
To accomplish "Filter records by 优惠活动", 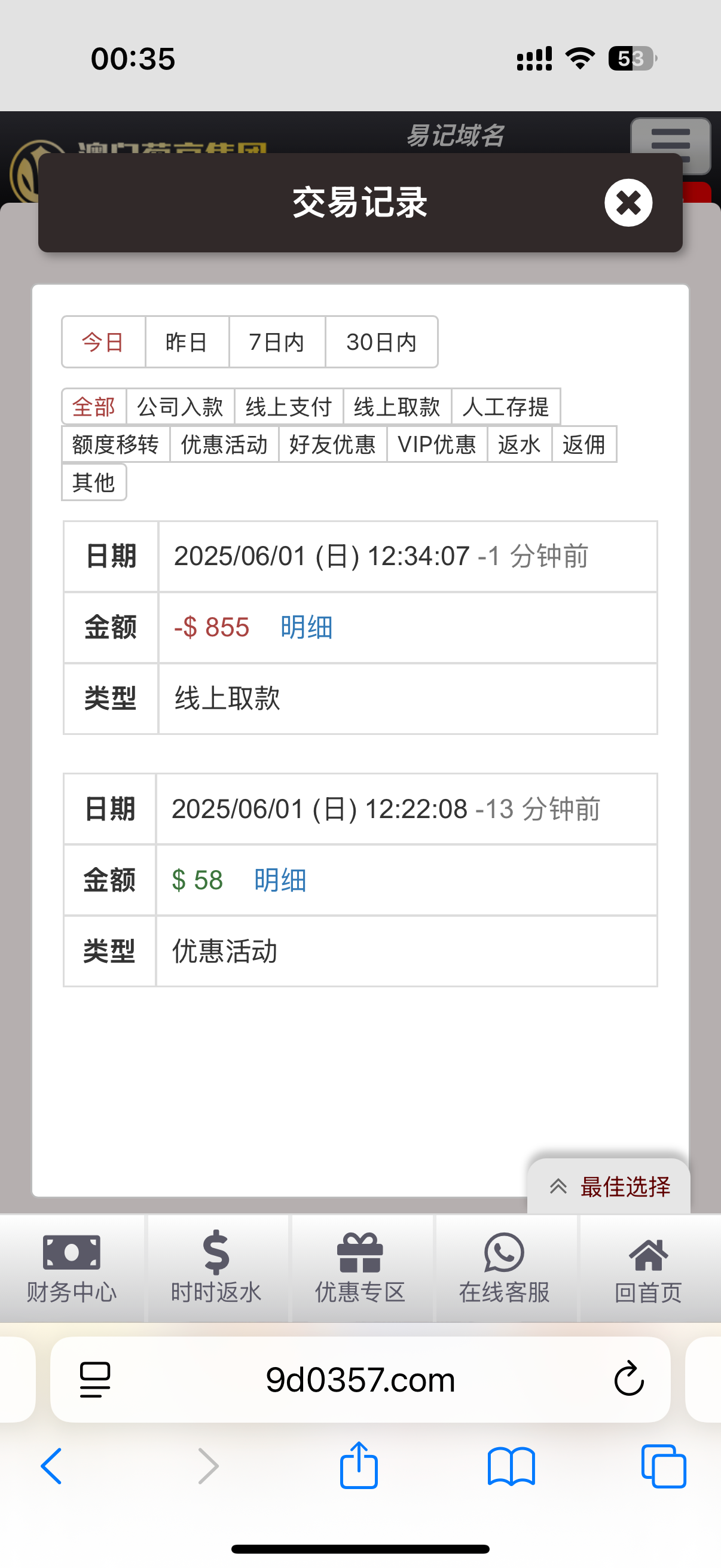I will [224, 444].
